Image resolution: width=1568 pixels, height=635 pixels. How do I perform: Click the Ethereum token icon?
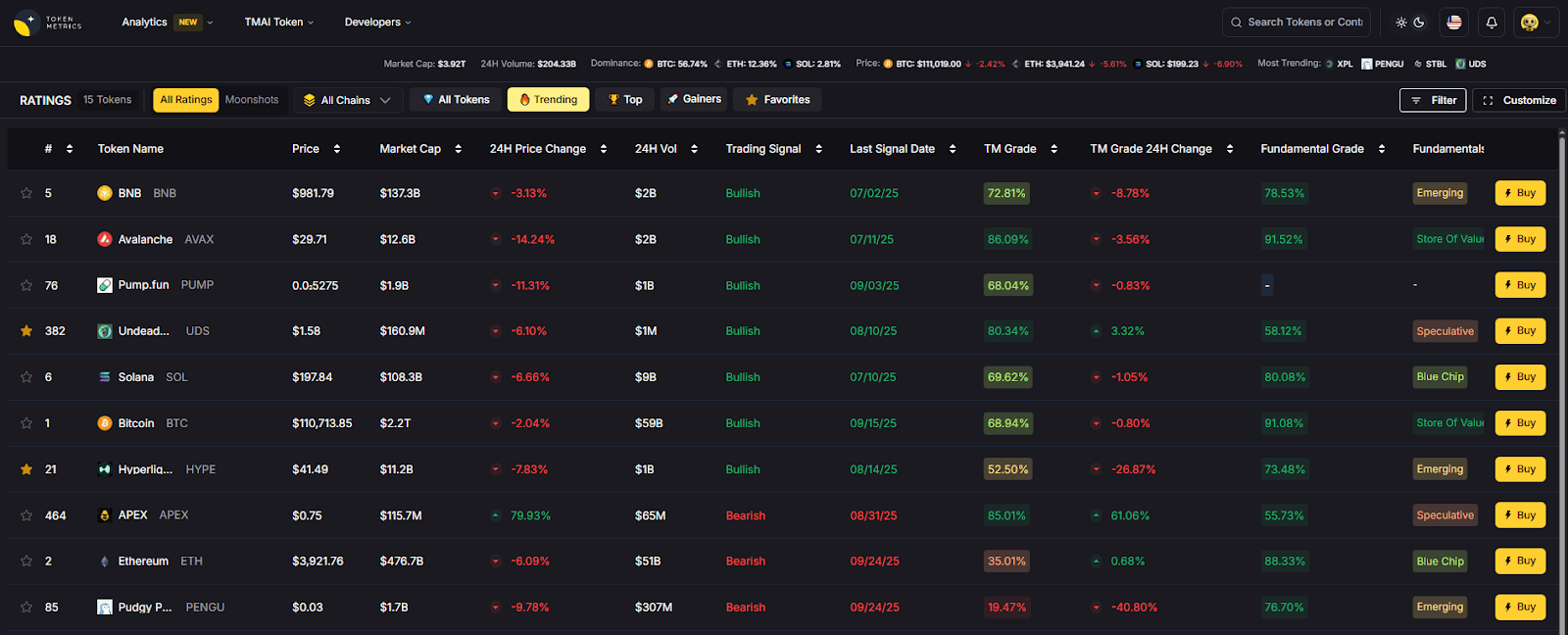pyautogui.click(x=105, y=562)
